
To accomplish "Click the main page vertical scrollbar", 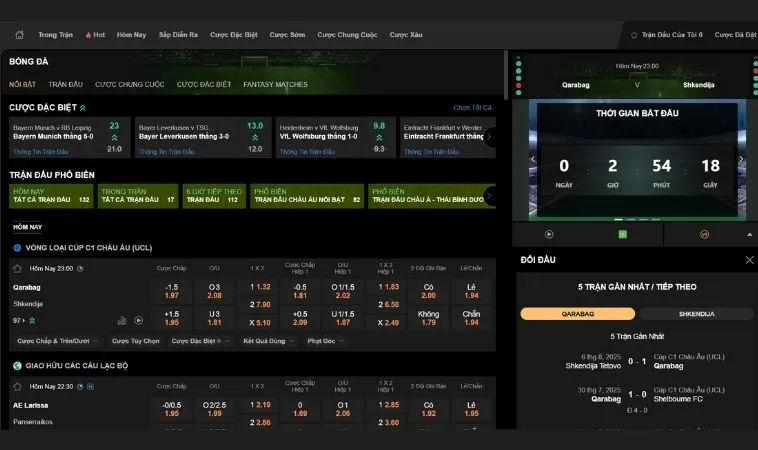I will coord(506,75).
